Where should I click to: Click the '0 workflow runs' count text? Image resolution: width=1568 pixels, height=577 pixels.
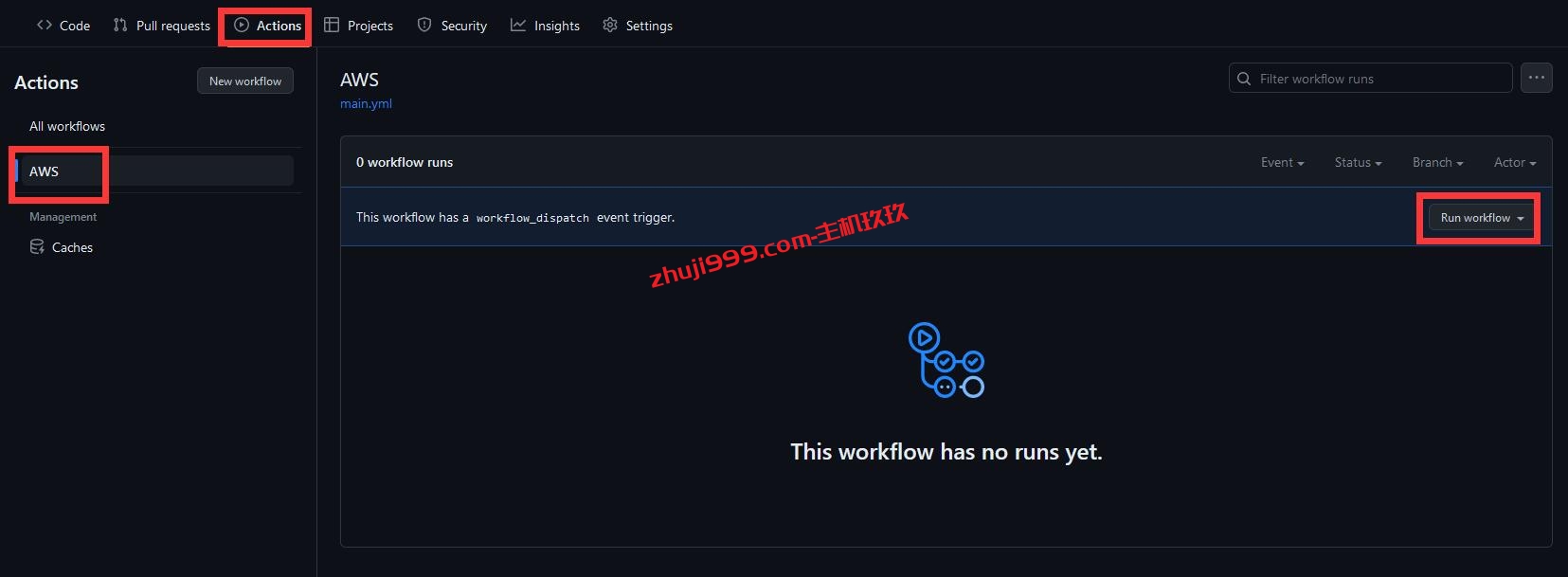click(405, 163)
